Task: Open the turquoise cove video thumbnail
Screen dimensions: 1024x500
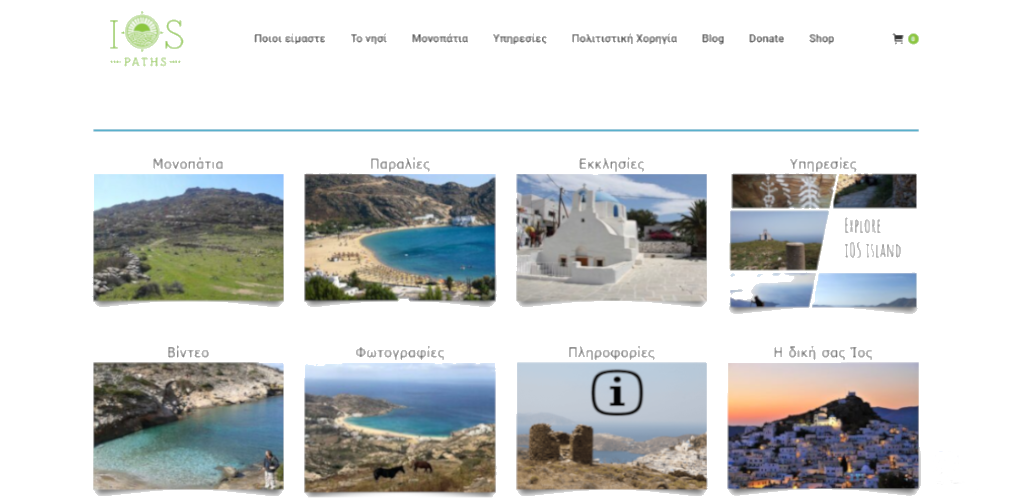Action: coord(188,426)
